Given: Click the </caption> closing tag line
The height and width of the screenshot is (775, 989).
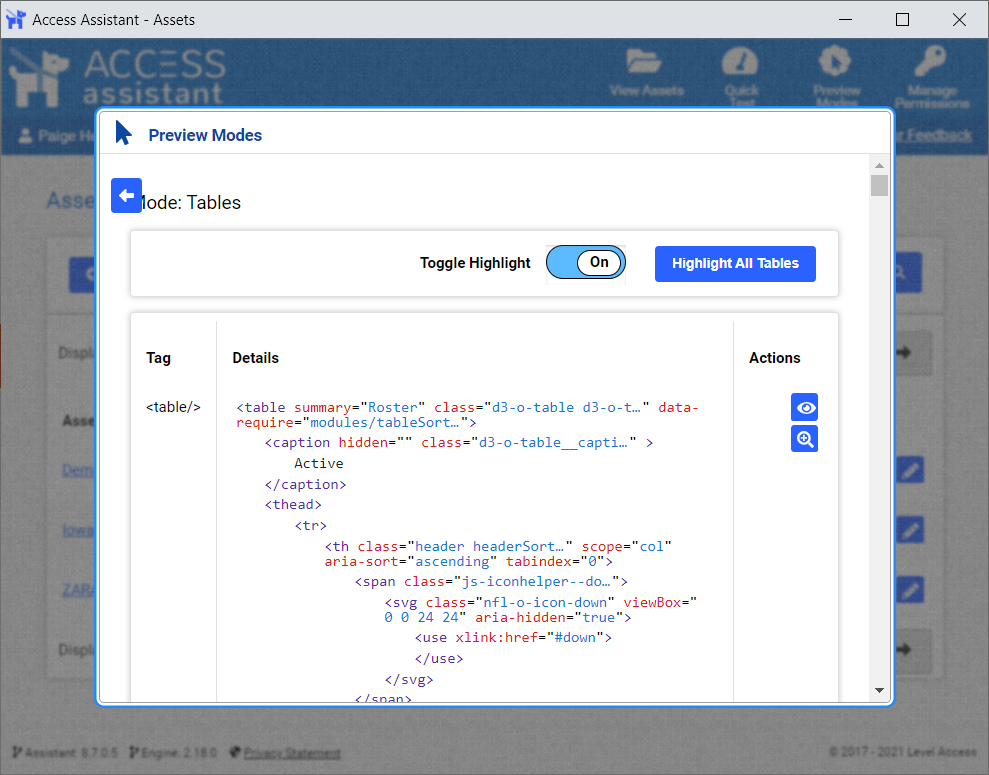Looking at the screenshot, I should [305, 484].
